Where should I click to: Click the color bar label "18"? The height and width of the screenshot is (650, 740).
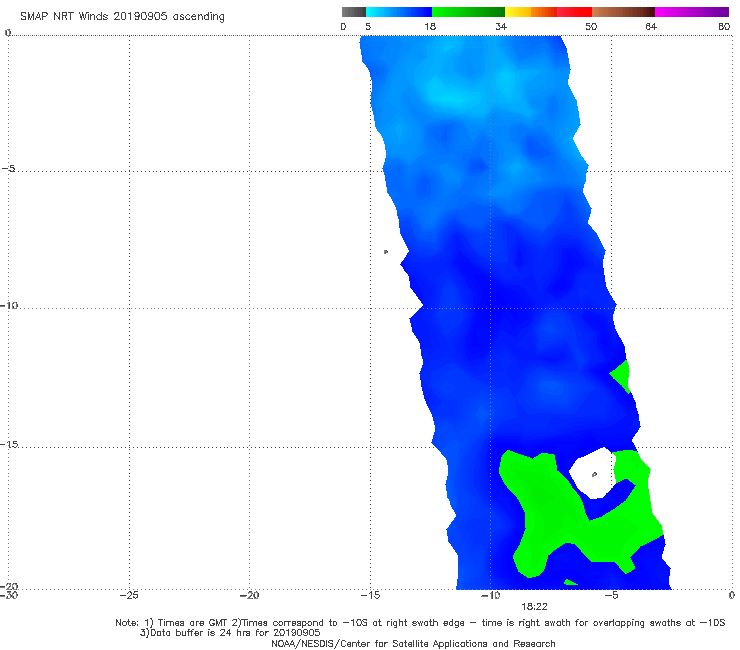(430, 26)
